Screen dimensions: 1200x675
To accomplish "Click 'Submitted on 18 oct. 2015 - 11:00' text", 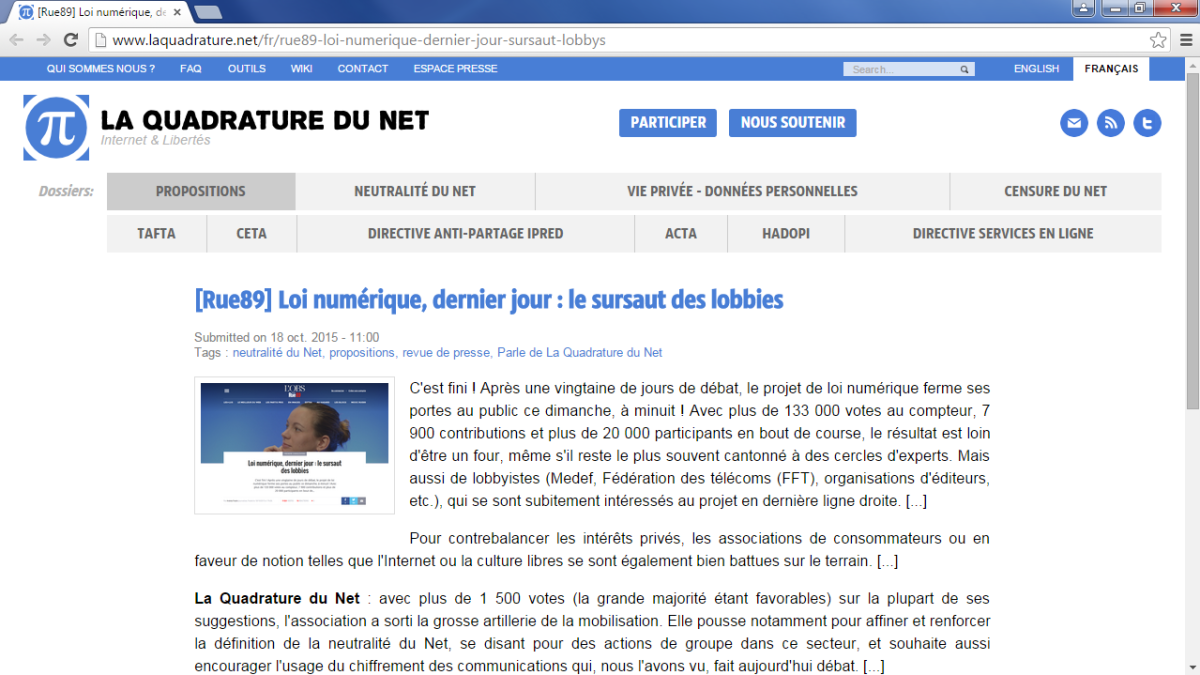I will [287, 338].
